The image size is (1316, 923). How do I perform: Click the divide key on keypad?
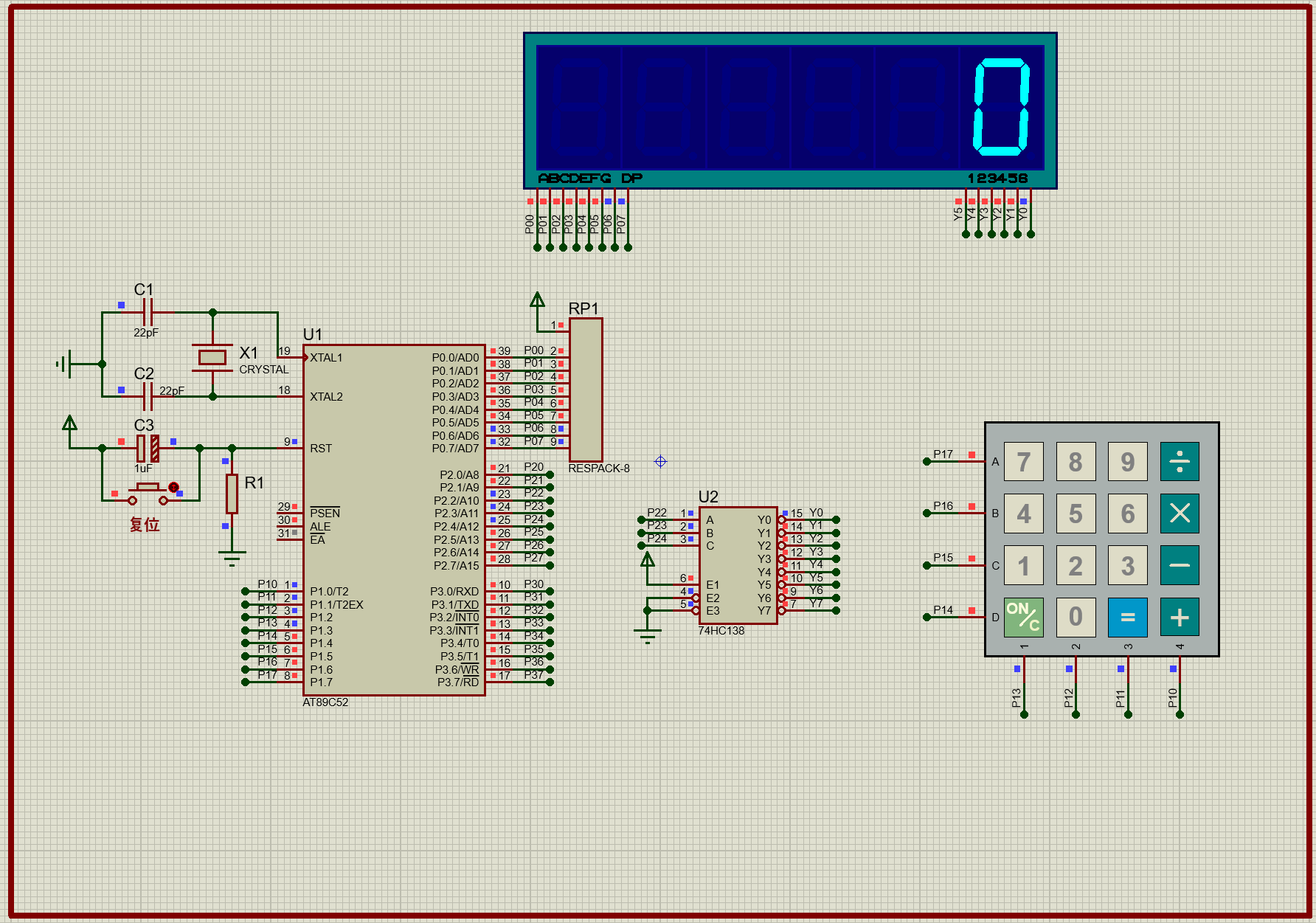click(x=1179, y=462)
